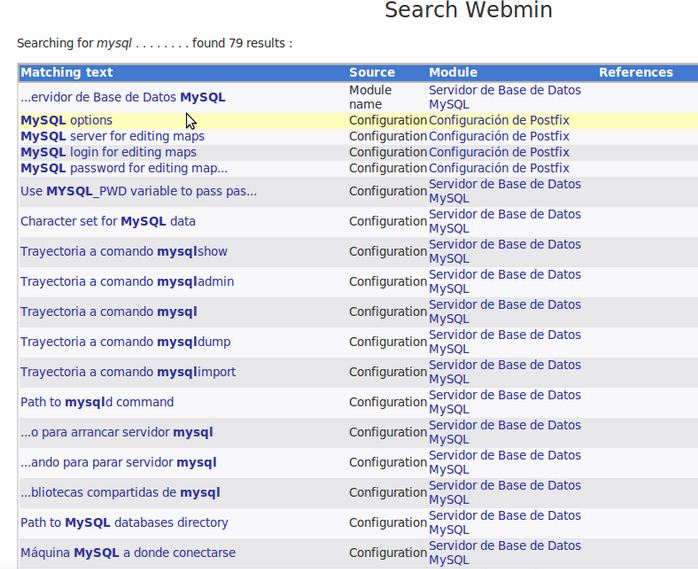This screenshot has width=698, height=569.
Task: Select 'Path to MySQL databases directory' link
Action: click(124, 522)
